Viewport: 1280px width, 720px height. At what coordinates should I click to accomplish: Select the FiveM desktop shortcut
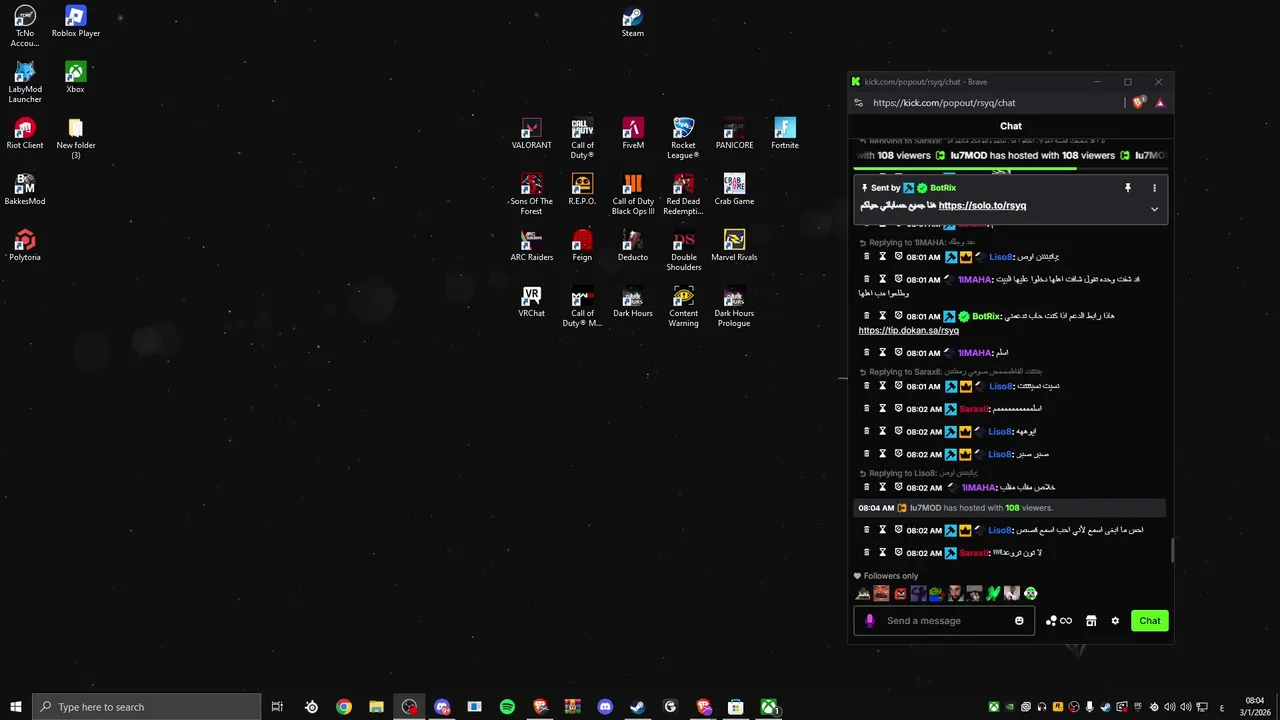click(633, 134)
